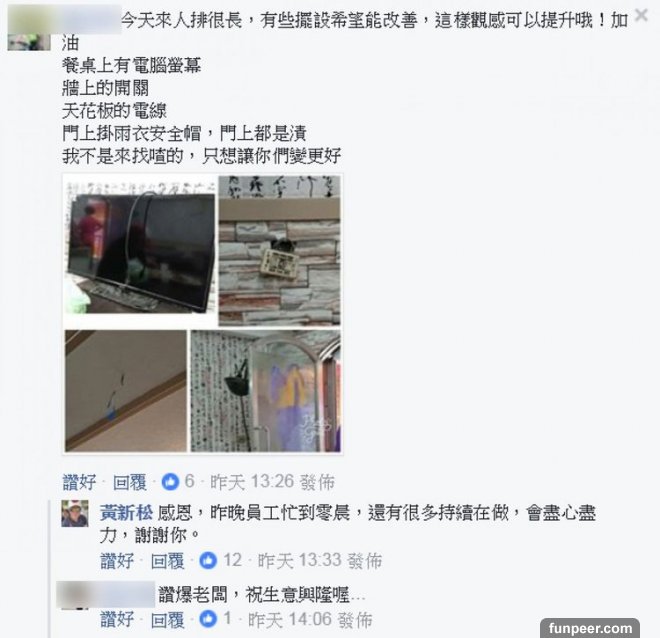Open the door with helmet photo

pos(266,391)
